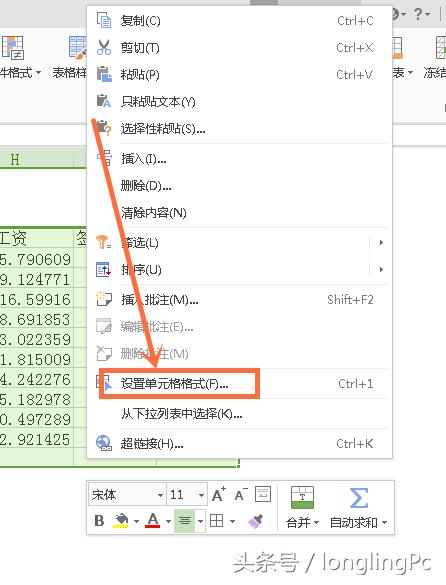
Task: Click the Cut (剪切) scissors icon
Action: [x=104, y=47]
